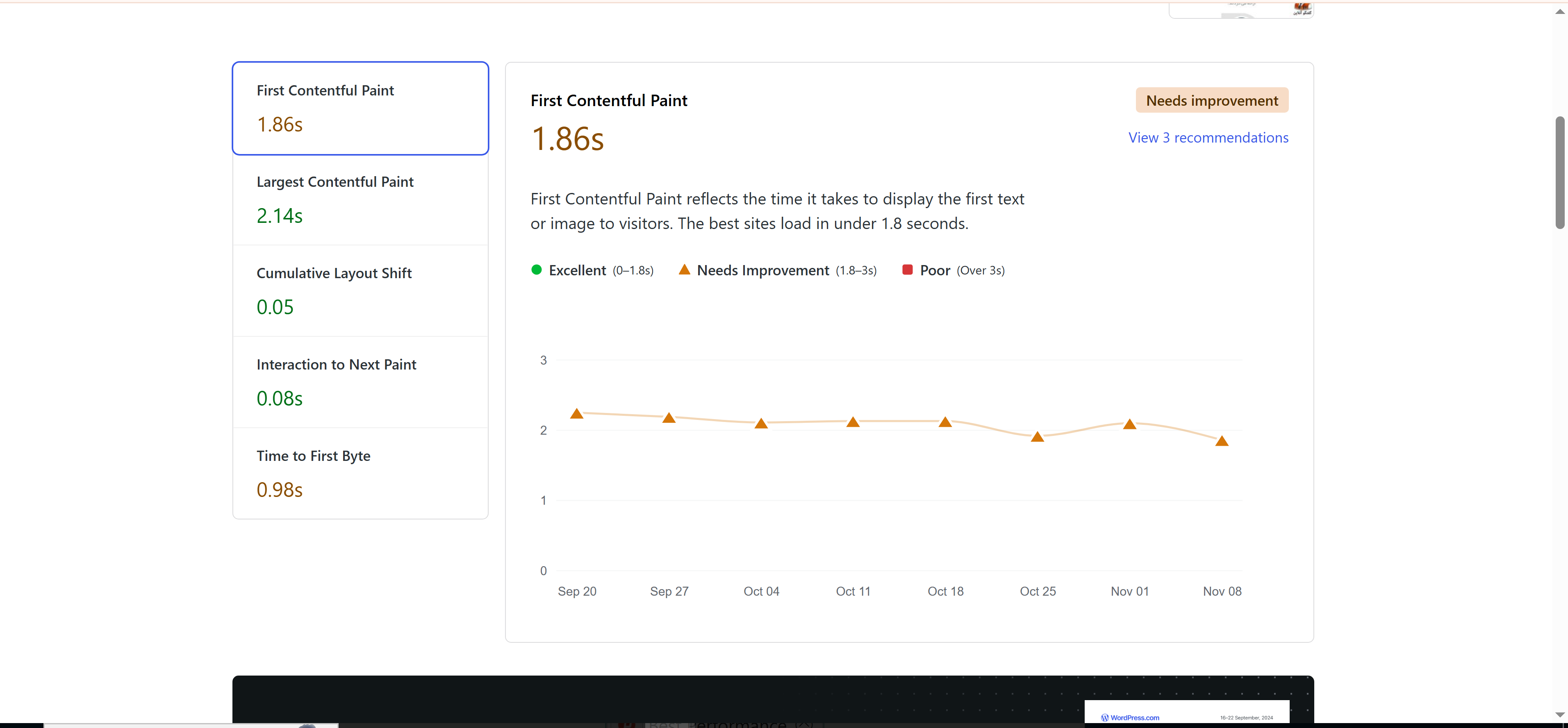This screenshot has height=728, width=1568.
Task: Click the Sep 20 triangle data point
Action: [x=576, y=414]
